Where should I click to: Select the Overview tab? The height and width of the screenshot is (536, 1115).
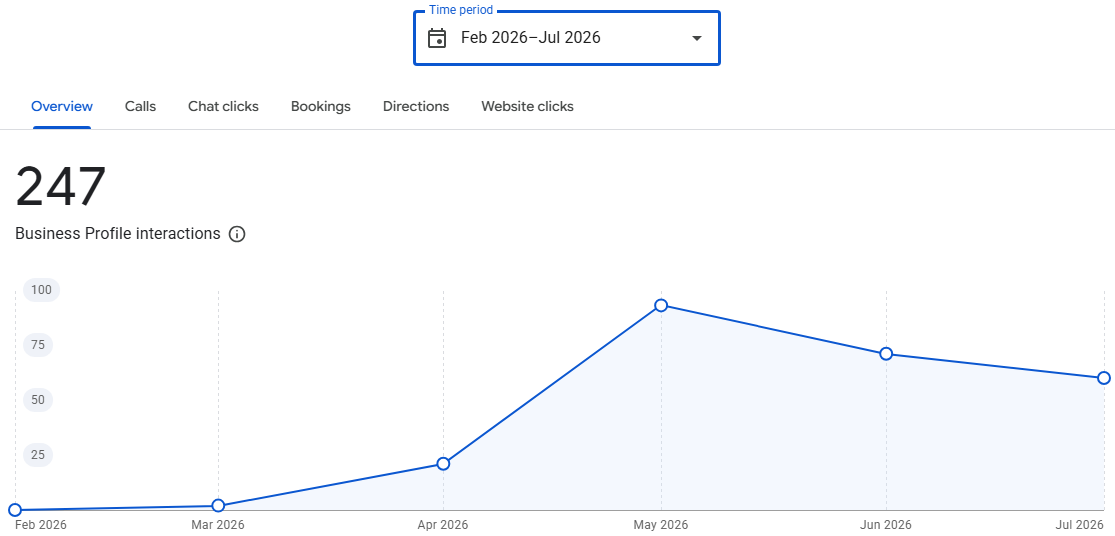point(62,107)
